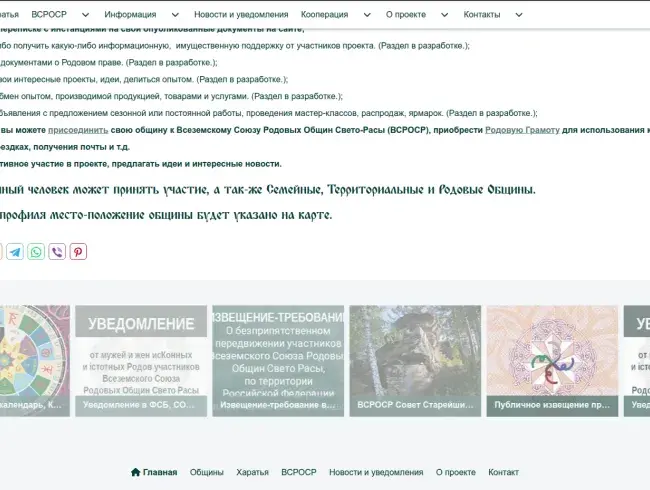This screenshot has width=650, height=490.
Task: Share the page via WhatsApp icon
Action: point(36,252)
